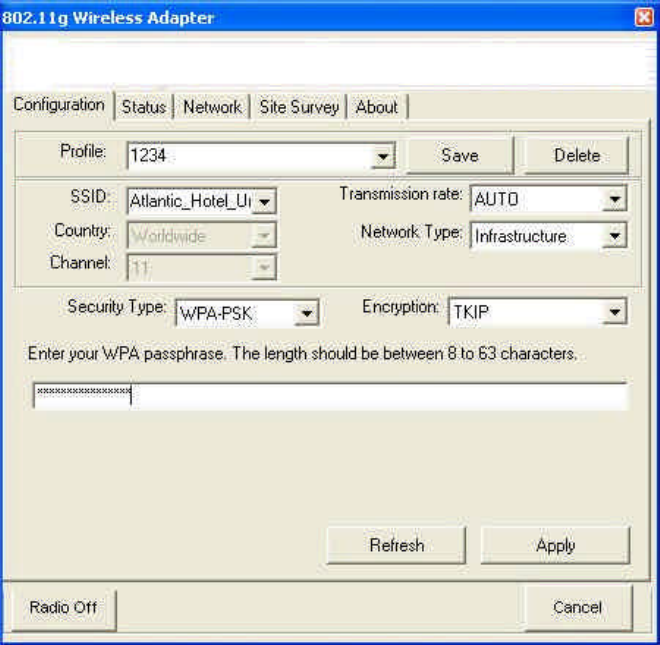Click the Transmission rate label
This screenshot has height=645, width=660.
(x=401, y=194)
